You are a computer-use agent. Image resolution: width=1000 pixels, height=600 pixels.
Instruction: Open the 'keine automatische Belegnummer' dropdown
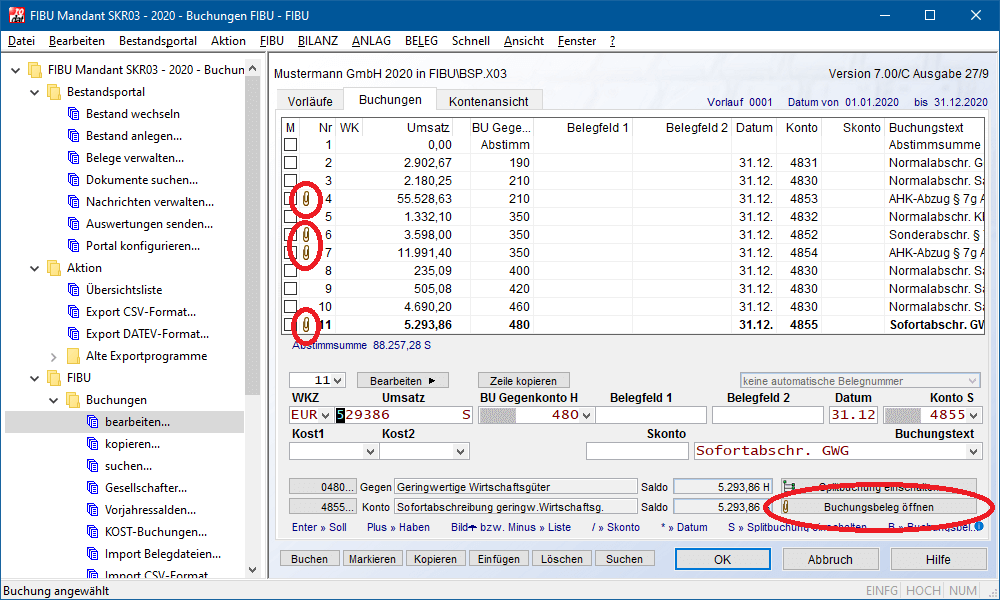972,381
